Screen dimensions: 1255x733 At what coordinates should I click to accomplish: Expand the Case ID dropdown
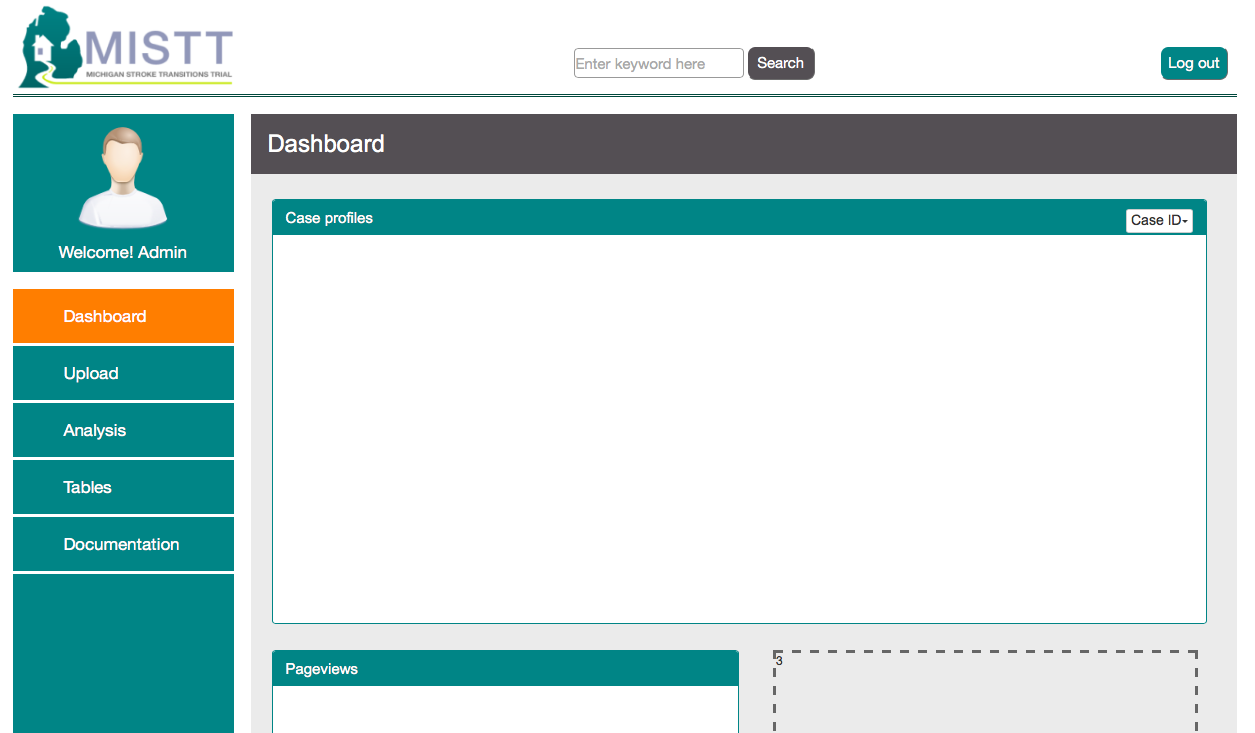tap(1159, 220)
